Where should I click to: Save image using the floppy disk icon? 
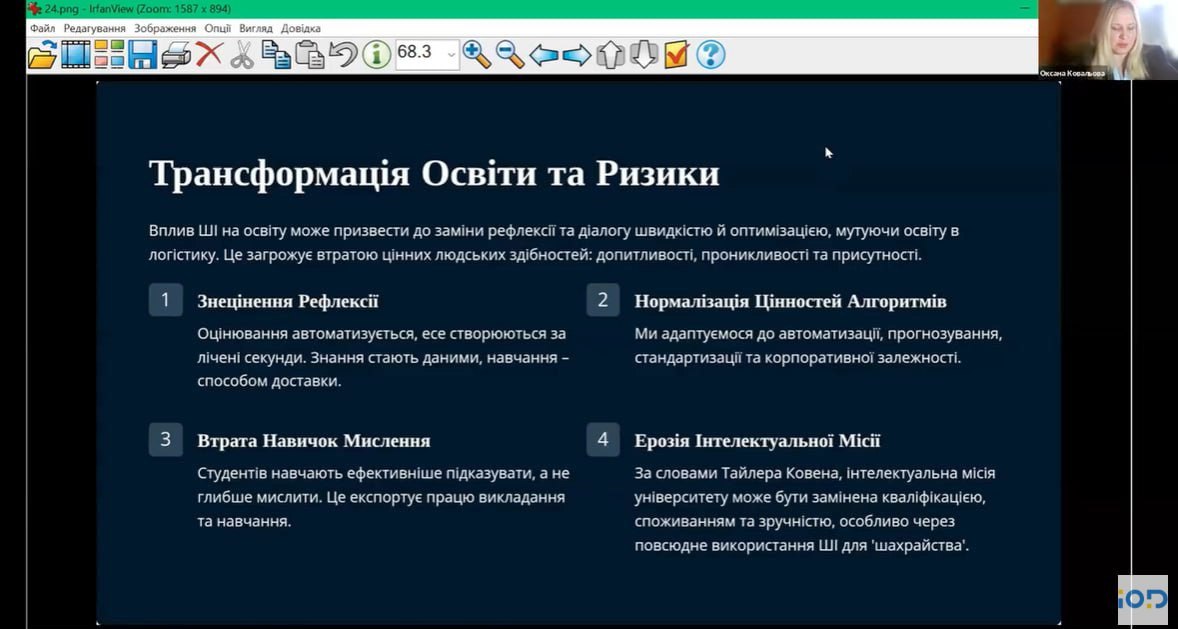point(142,54)
